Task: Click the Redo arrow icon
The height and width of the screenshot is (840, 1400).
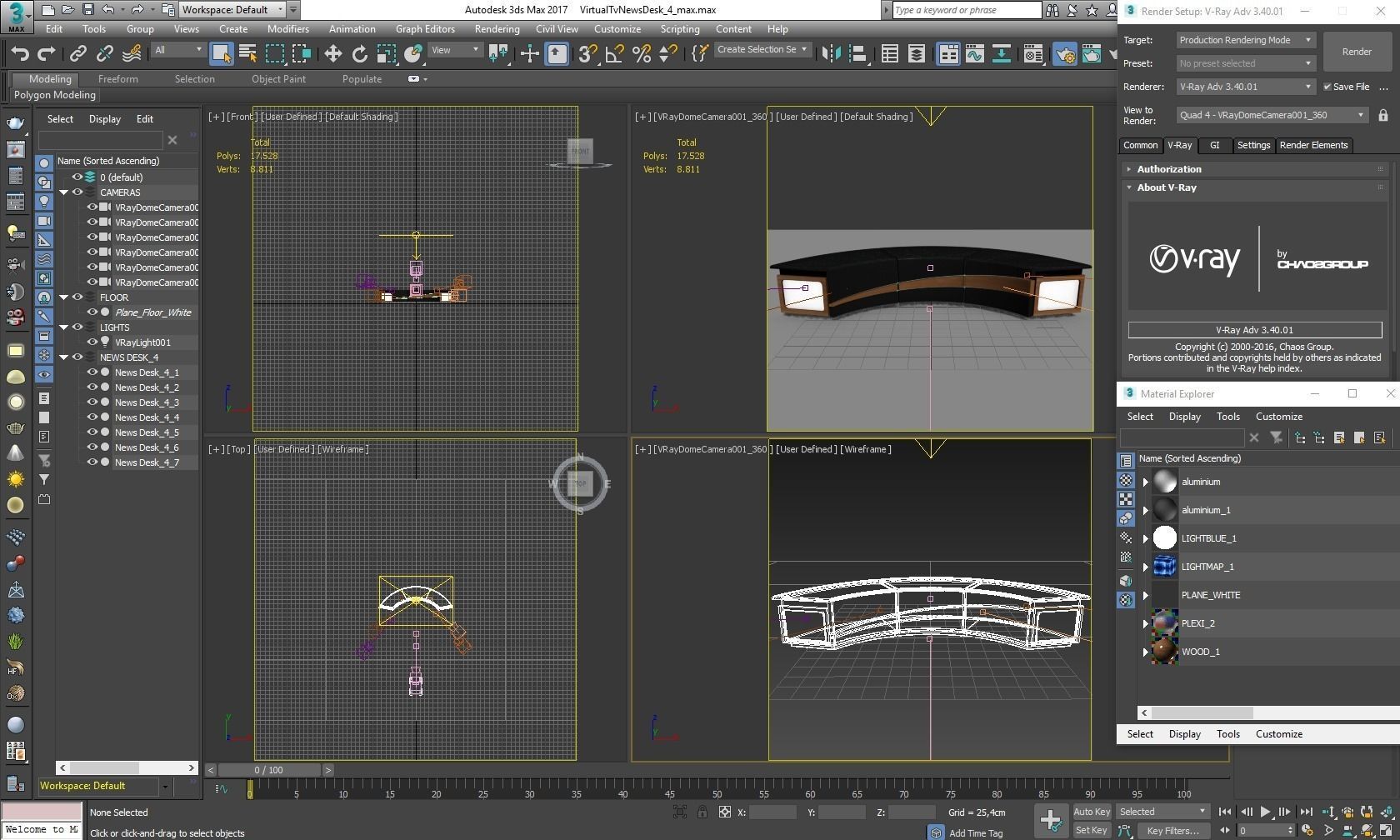Action: click(47, 54)
